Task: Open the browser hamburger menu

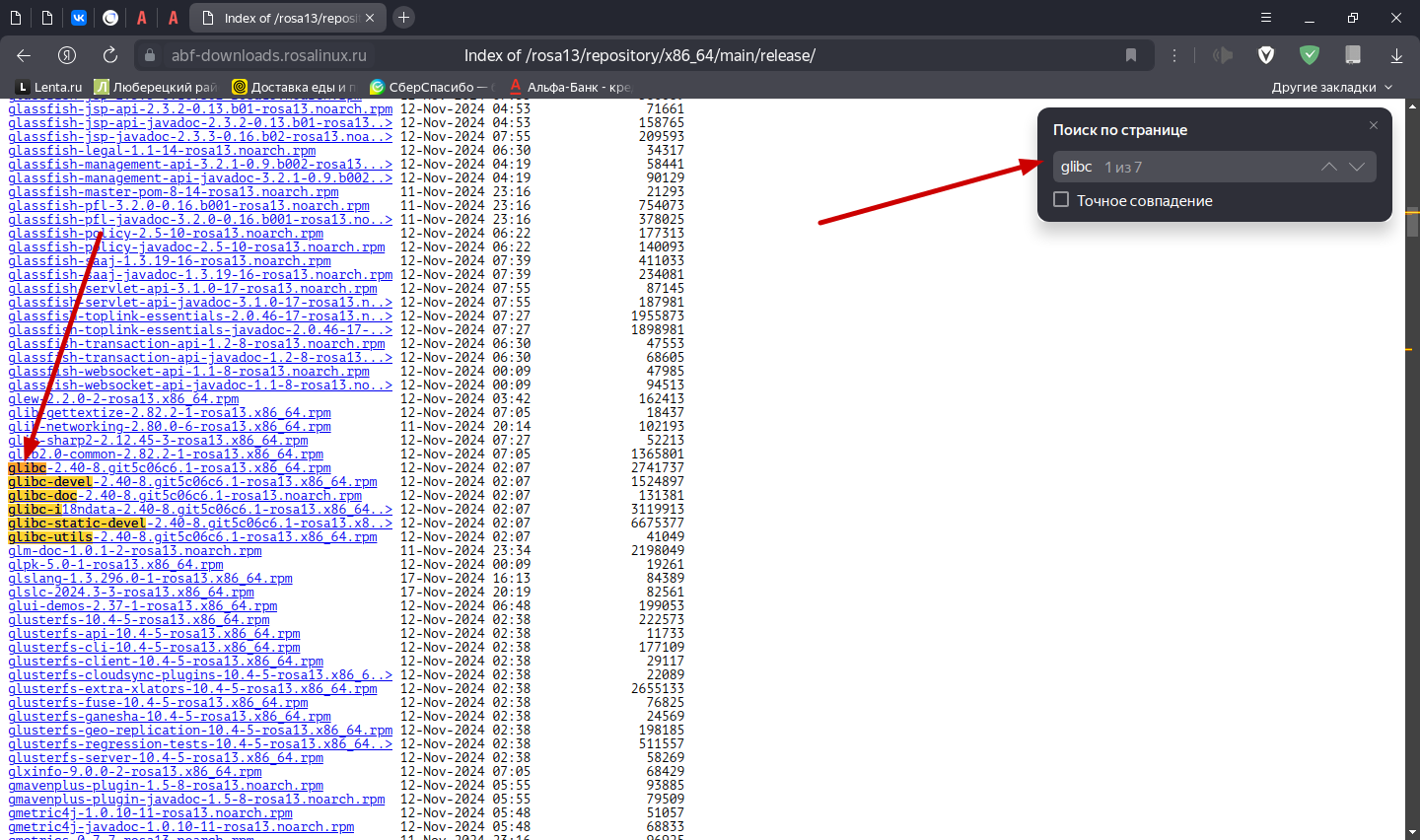Action: 1266,18
